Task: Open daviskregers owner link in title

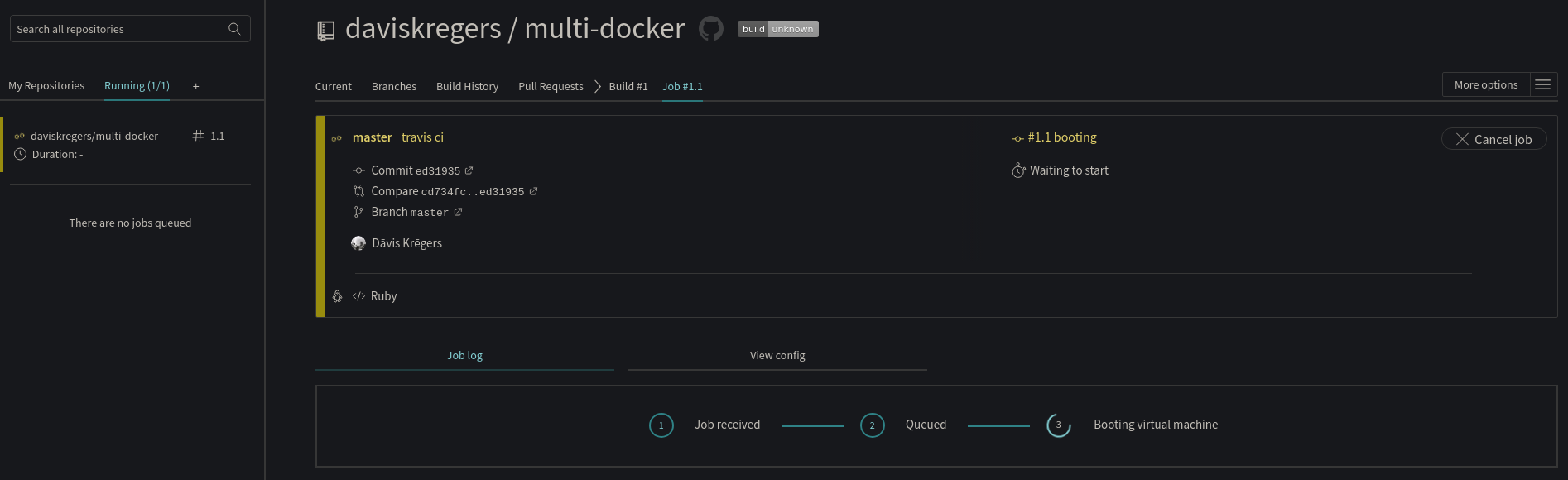Action: coord(423,29)
